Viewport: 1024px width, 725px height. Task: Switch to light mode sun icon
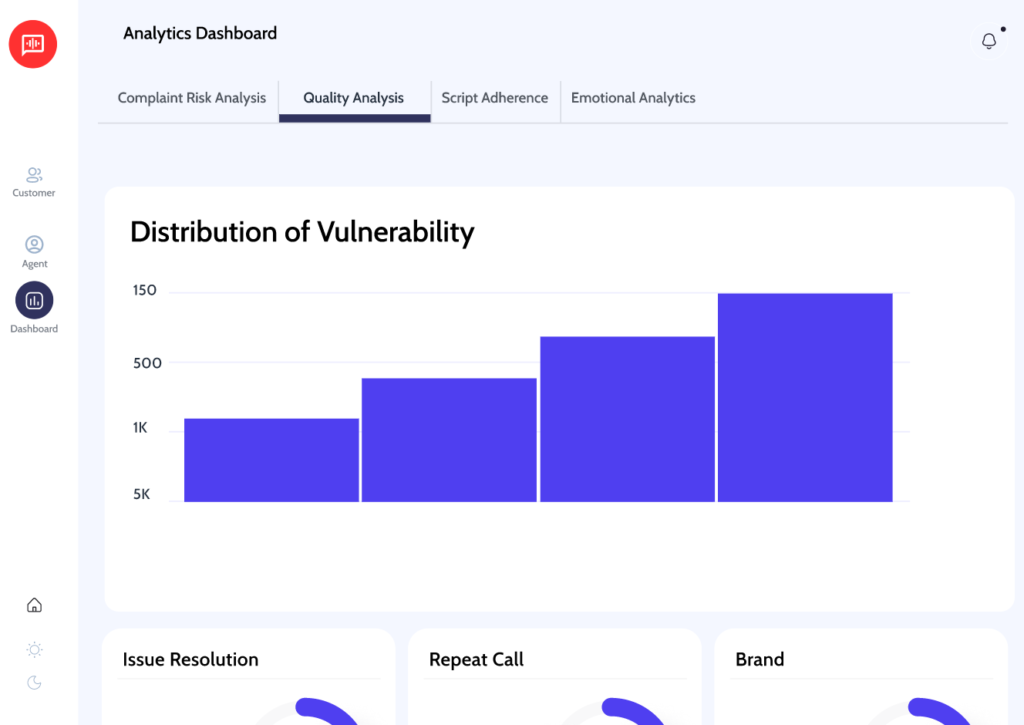click(34, 650)
